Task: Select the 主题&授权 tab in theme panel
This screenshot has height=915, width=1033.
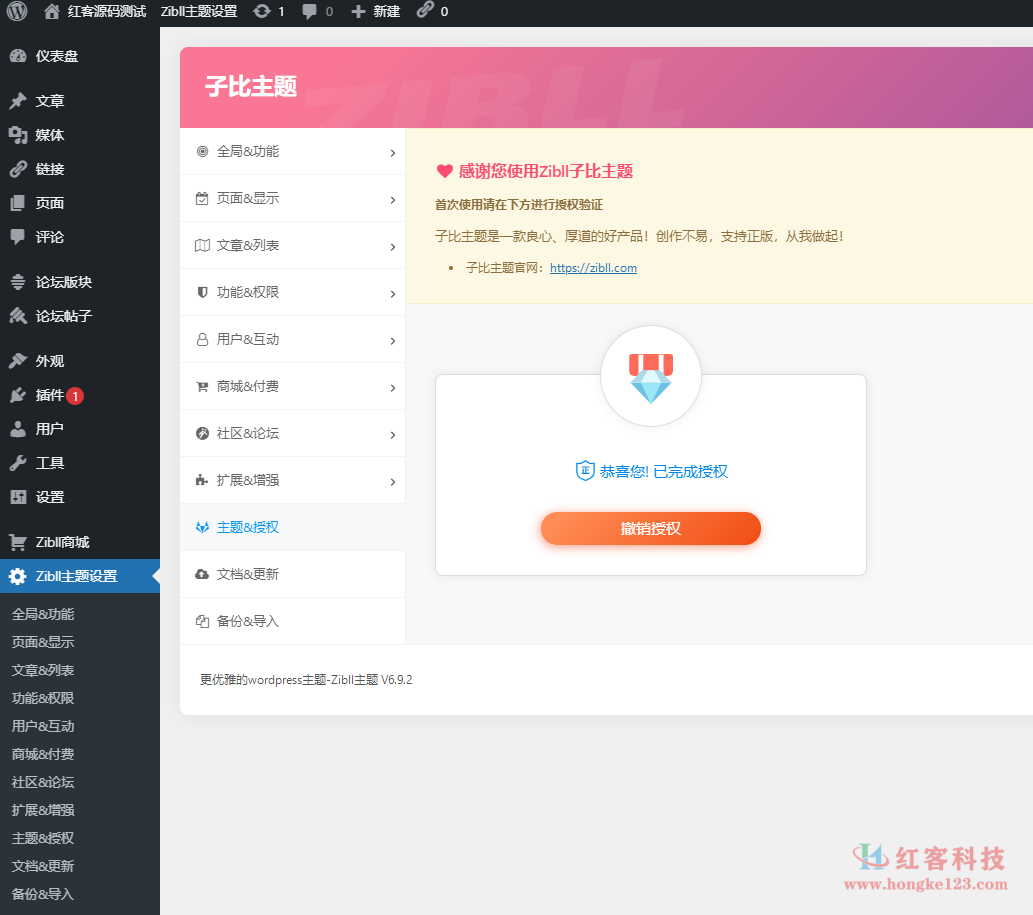Action: [293, 527]
